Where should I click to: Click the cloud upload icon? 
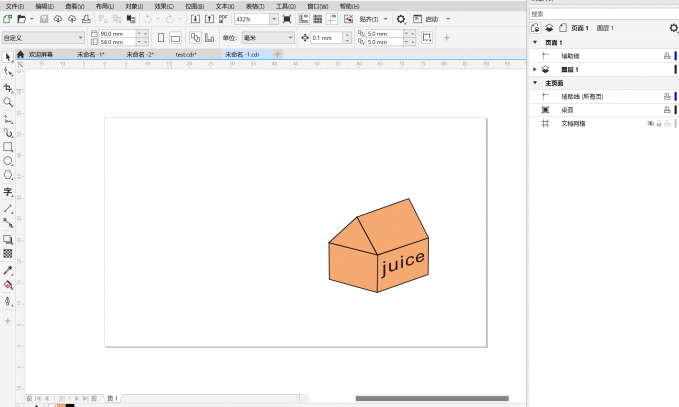(x=72, y=19)
